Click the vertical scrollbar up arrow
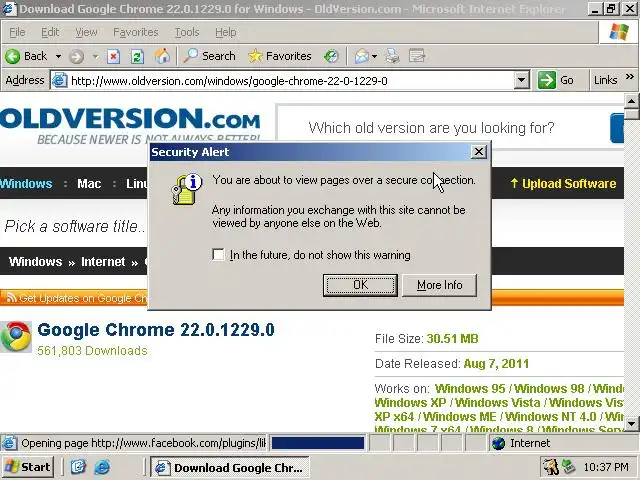This screenshot has height=480, width=640. [x=631, y=100]
